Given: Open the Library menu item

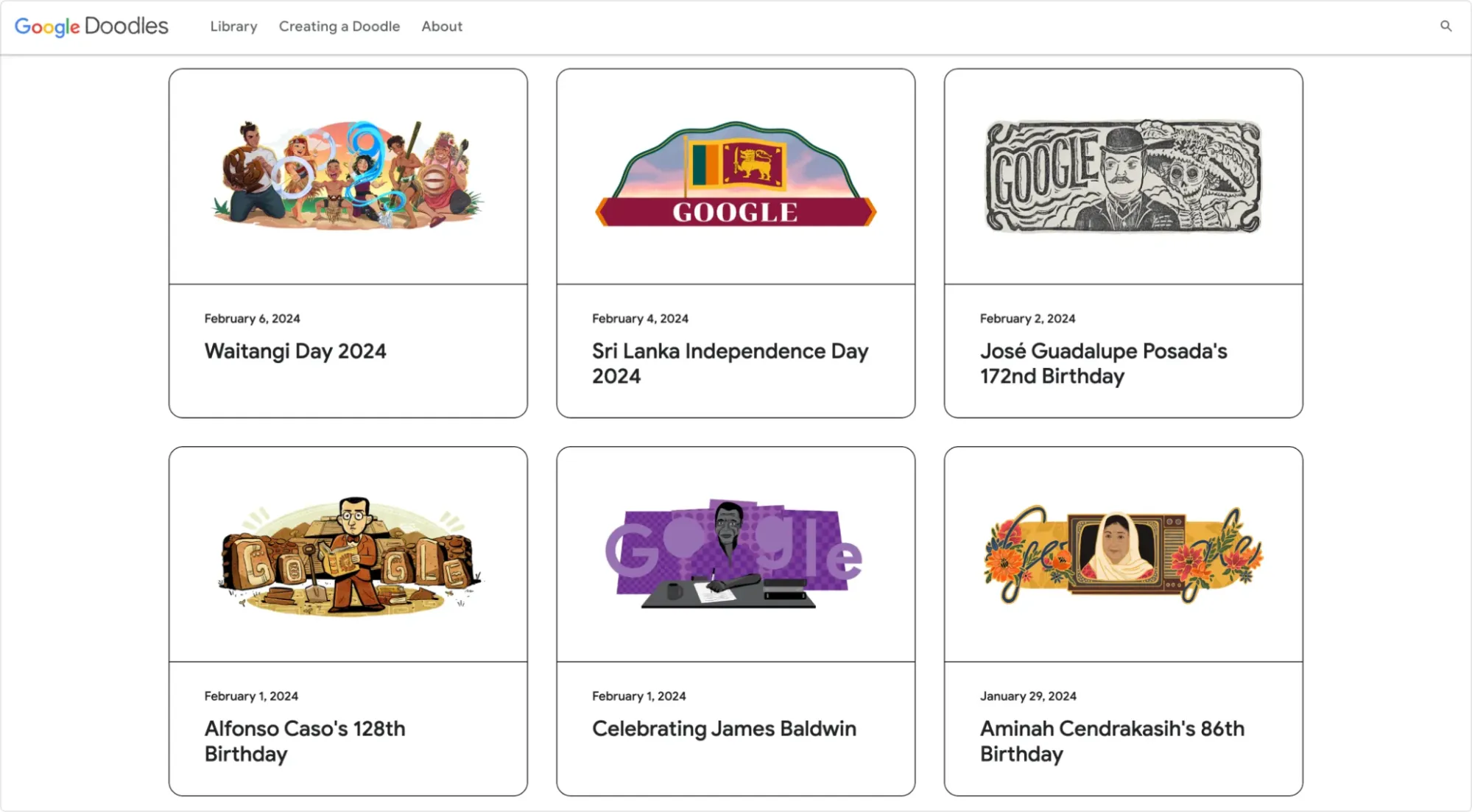Looking at the screenshot, I should pyautogui.click(x=233, y=27).
